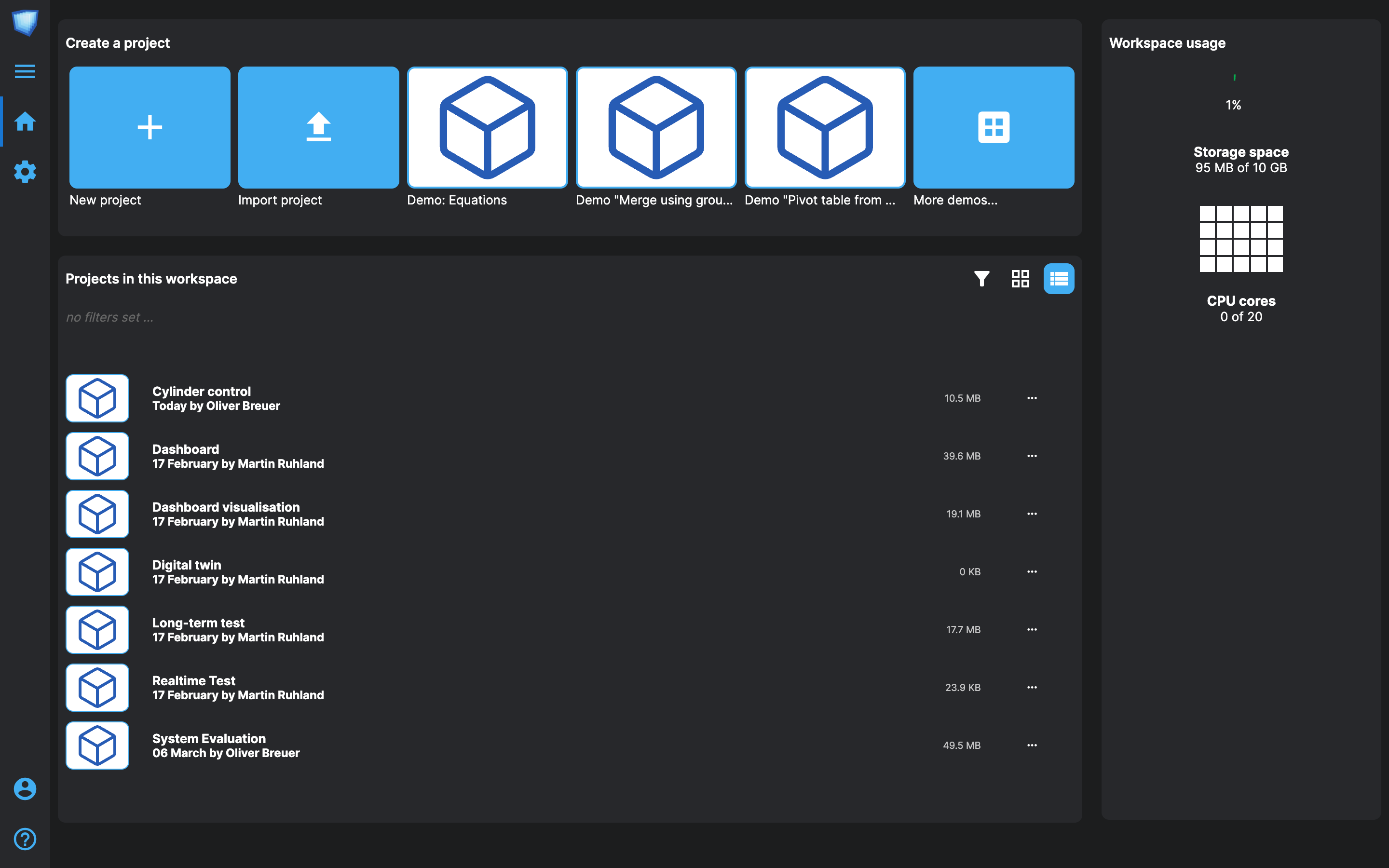This screenshot has height=868, width=1389.
Task: Open the Long-term test project
Action: point(198,623)
